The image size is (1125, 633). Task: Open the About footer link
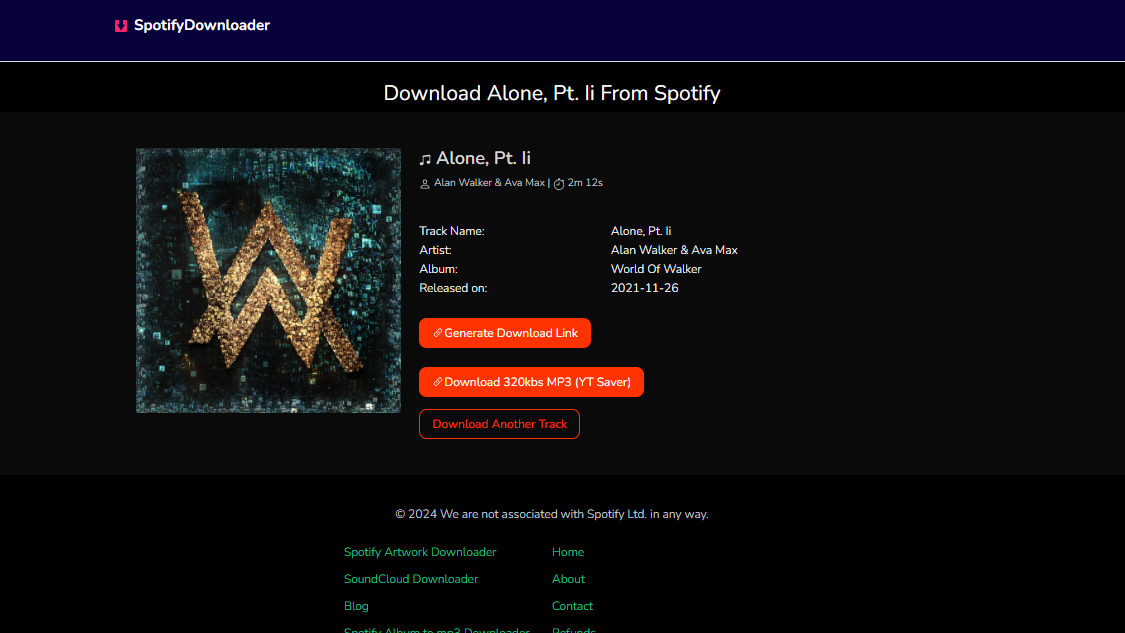tap(568, 579)
